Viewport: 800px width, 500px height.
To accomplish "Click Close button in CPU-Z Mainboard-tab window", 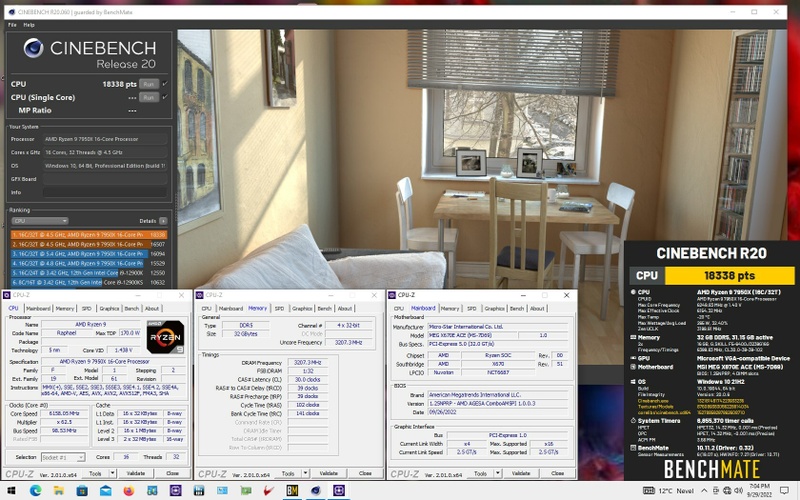I will pos(558,473).
